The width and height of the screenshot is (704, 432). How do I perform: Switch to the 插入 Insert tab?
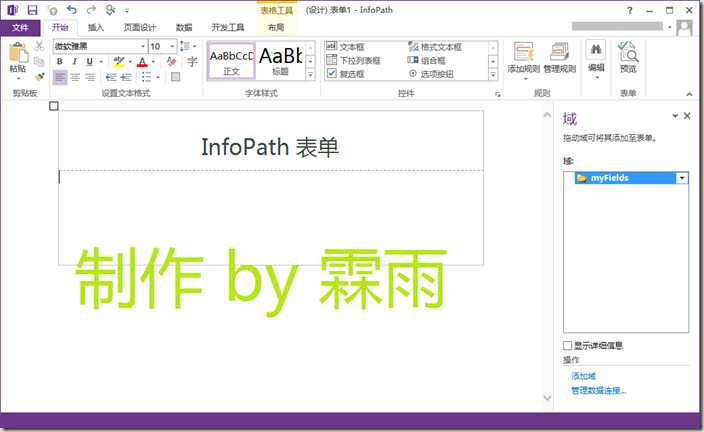96,27
